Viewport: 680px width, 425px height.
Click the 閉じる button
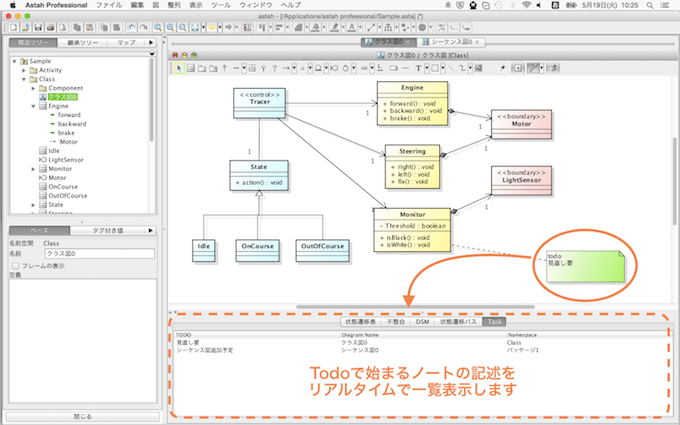81,415
